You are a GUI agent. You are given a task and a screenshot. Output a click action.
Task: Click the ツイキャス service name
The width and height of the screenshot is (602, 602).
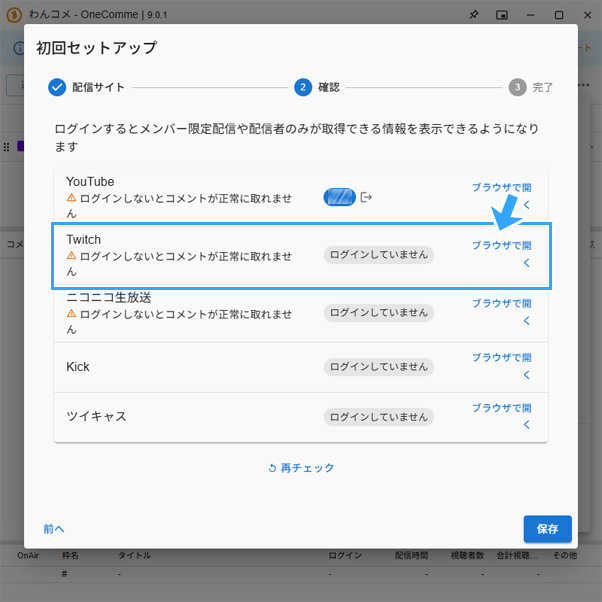tap(96, 417)
